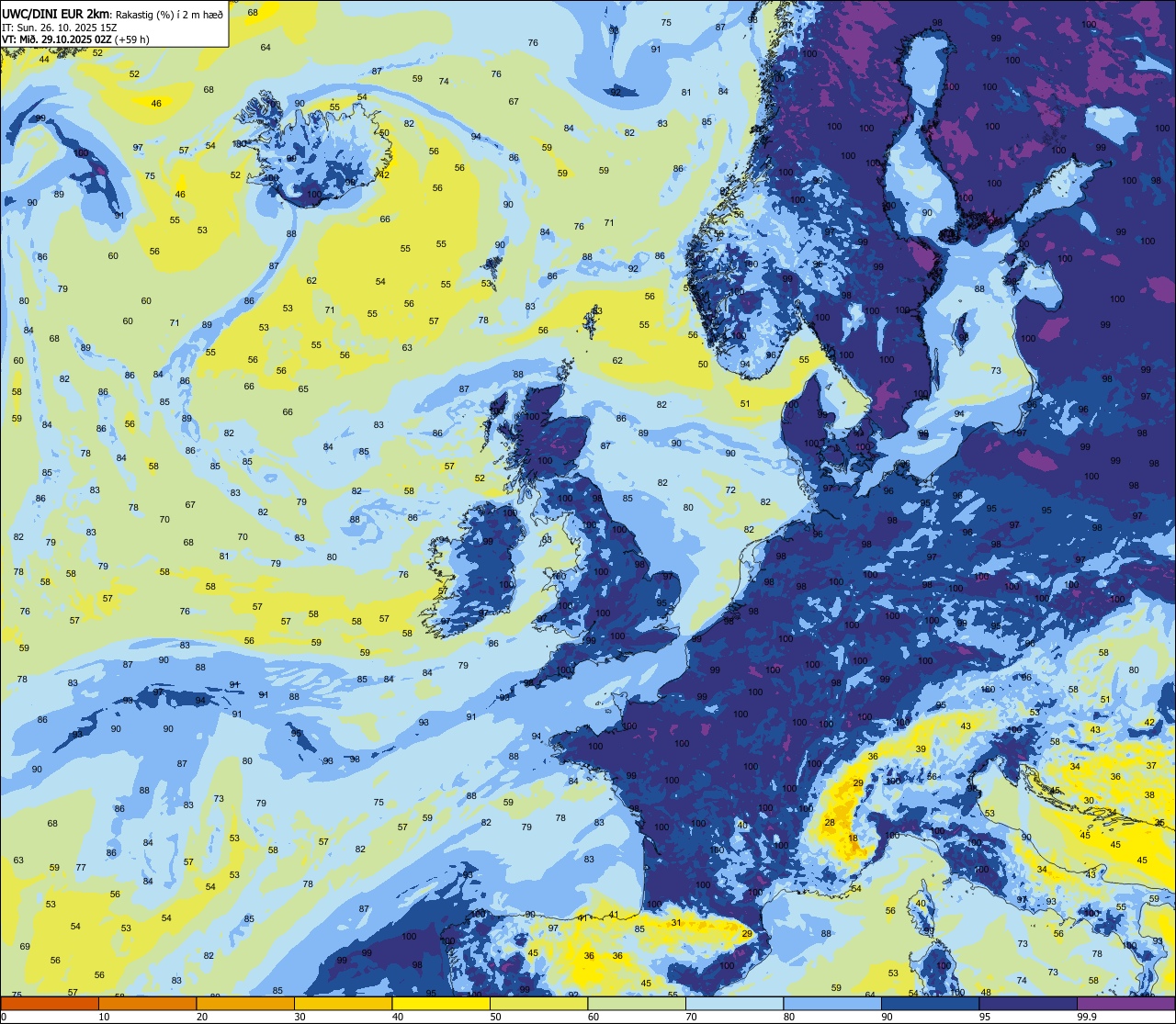Click the humidity value '39' on the map
Viewport: 1176px width, 1024px height.
click(921, 748)
